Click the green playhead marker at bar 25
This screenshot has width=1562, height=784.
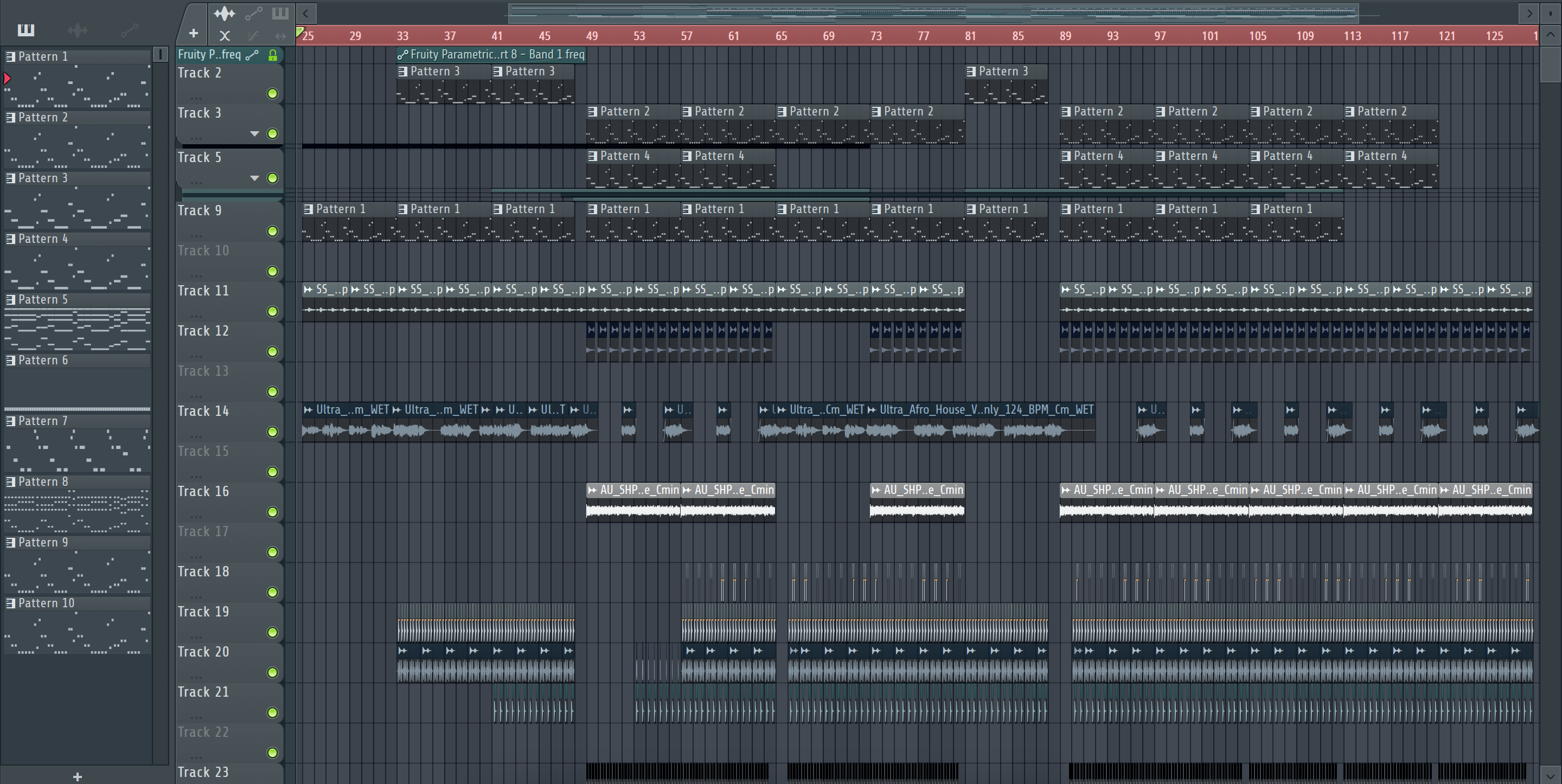click(300, 32)
